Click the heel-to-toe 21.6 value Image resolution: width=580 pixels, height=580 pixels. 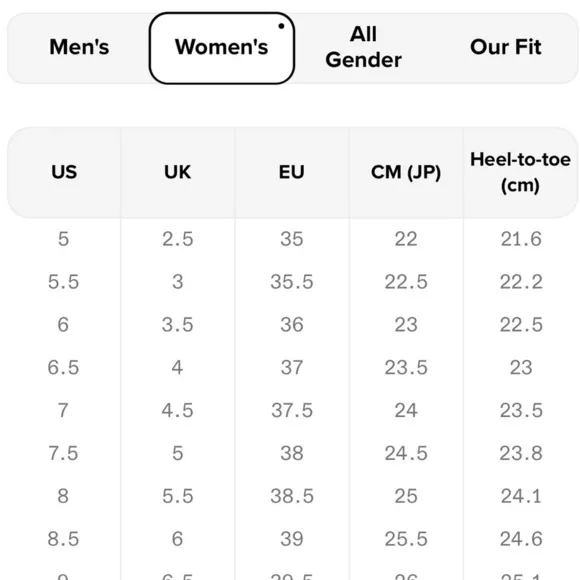click(x=521, y=239)
